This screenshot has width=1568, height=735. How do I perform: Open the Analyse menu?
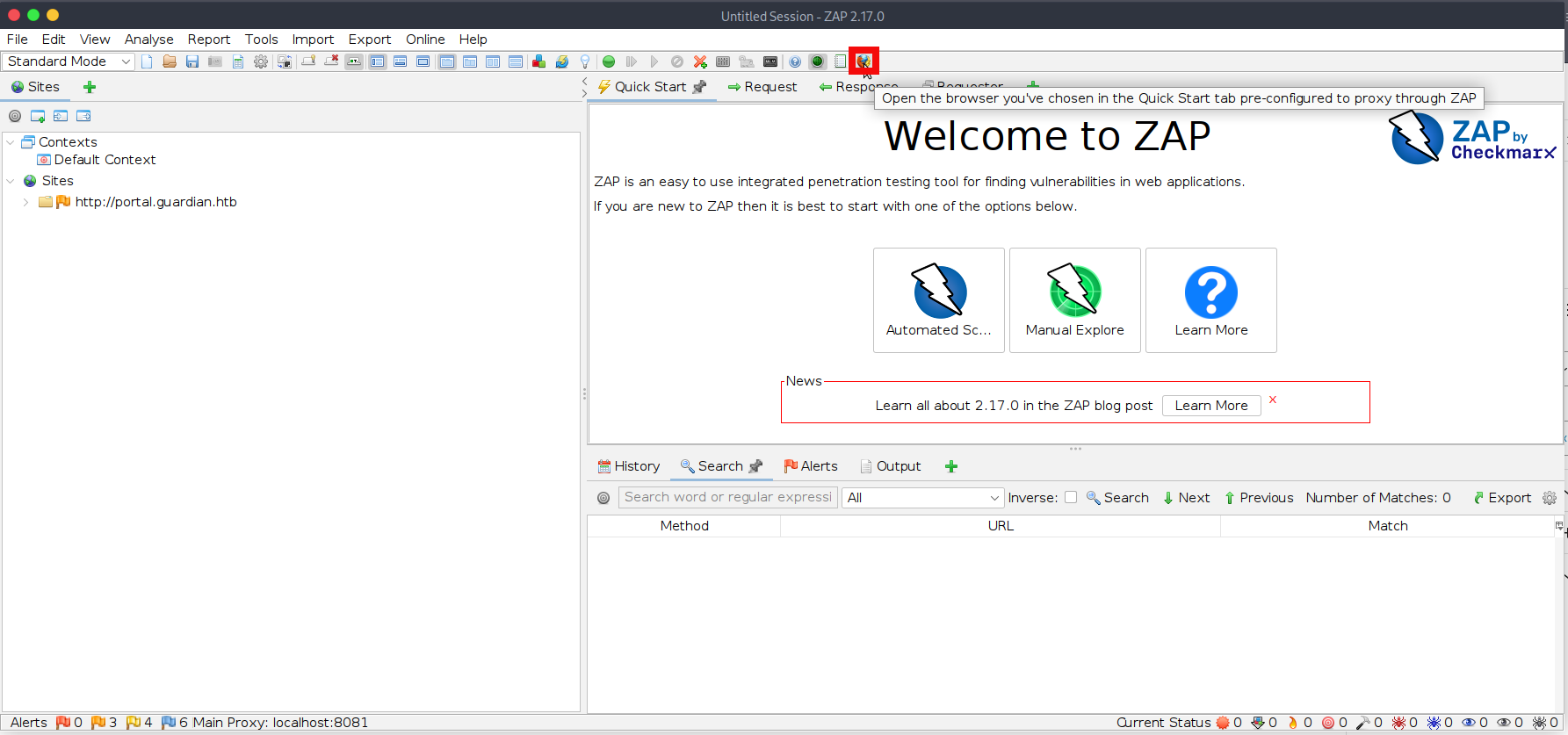click(x=148, y=40)
